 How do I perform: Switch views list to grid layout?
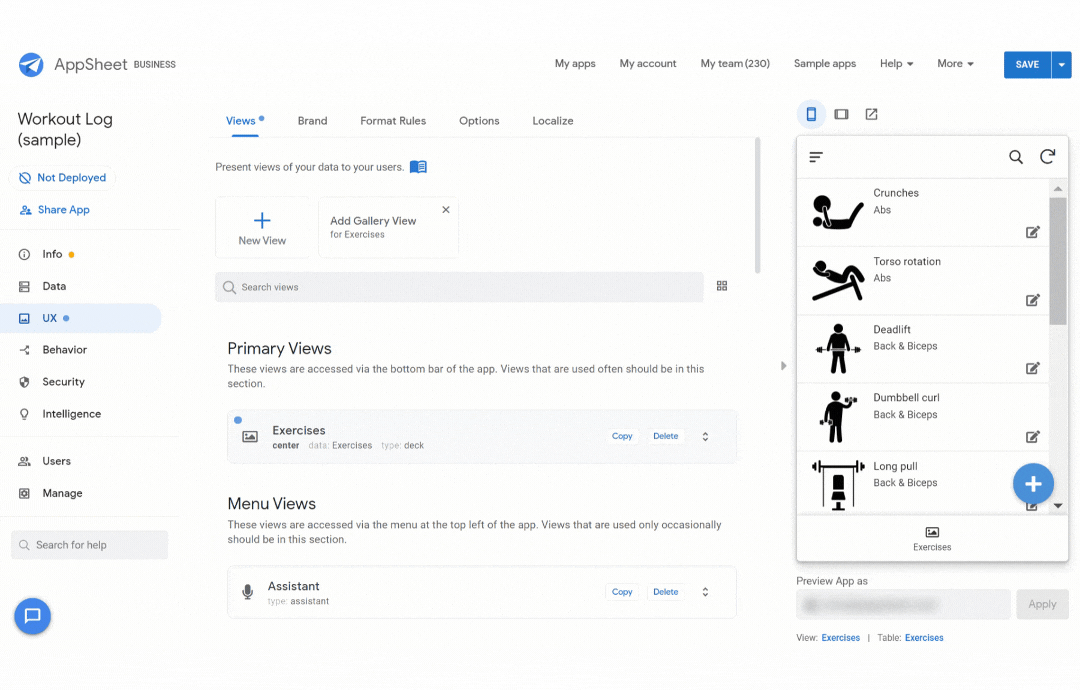722,286
